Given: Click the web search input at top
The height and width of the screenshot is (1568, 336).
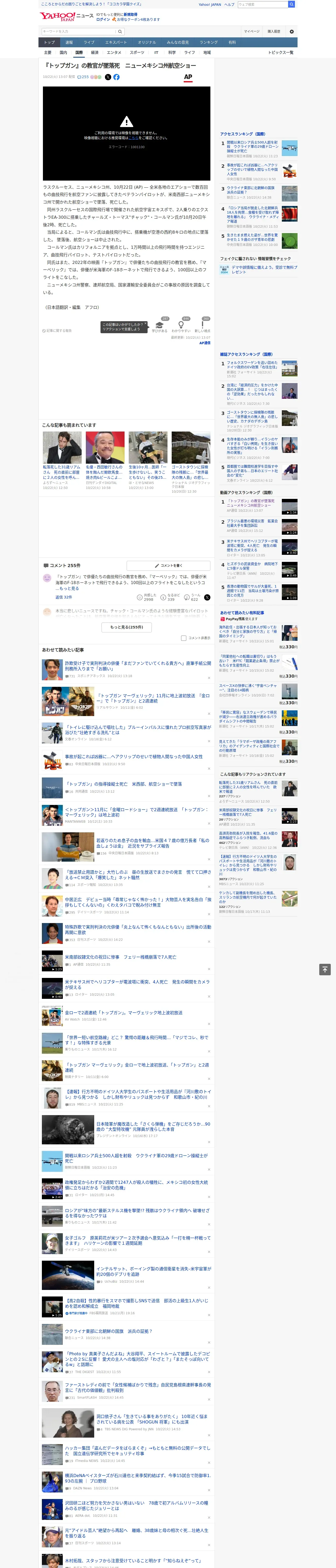Looking at the screenshot, I should tap(263, 4).
